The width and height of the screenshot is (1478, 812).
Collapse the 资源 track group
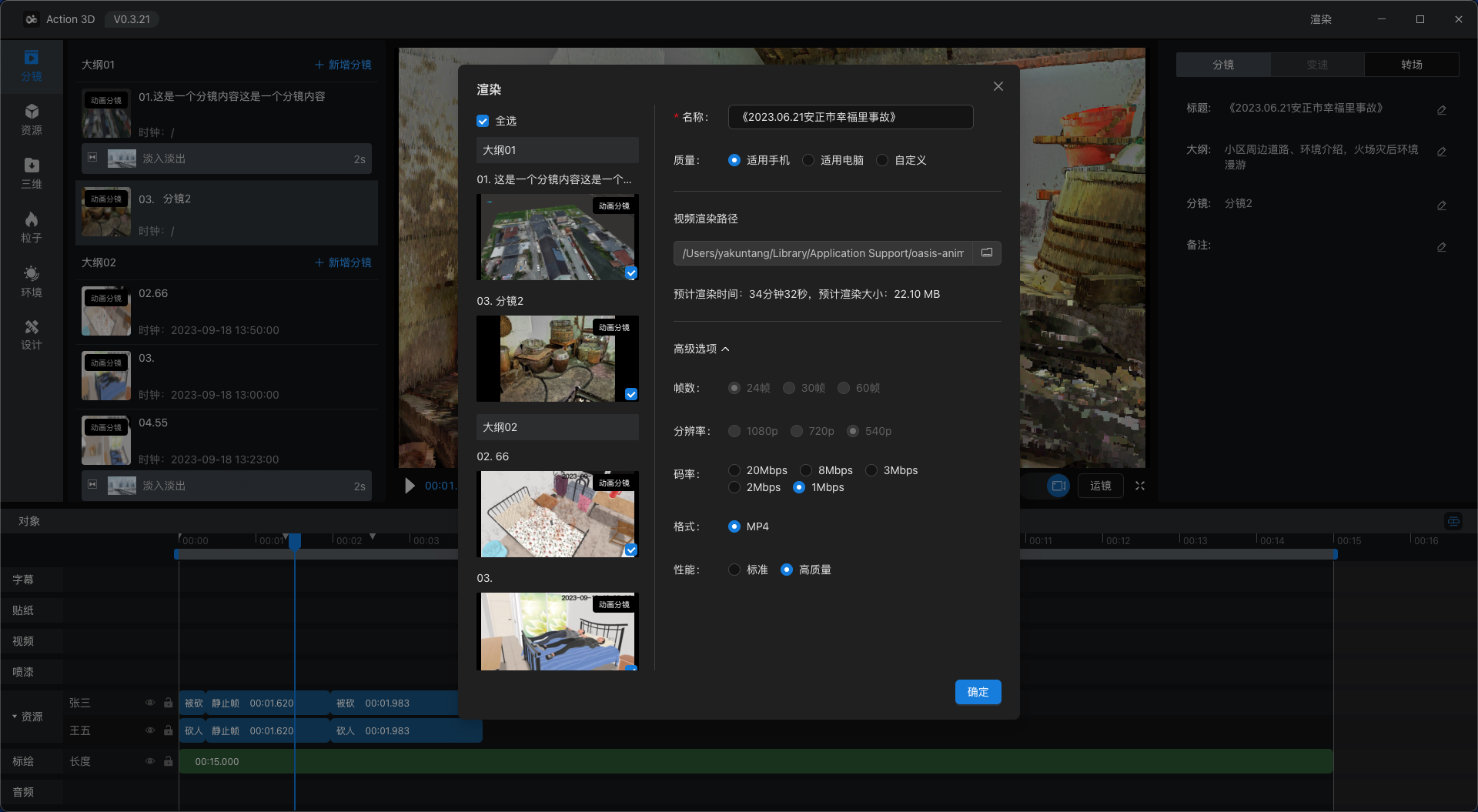coord(15,717)
